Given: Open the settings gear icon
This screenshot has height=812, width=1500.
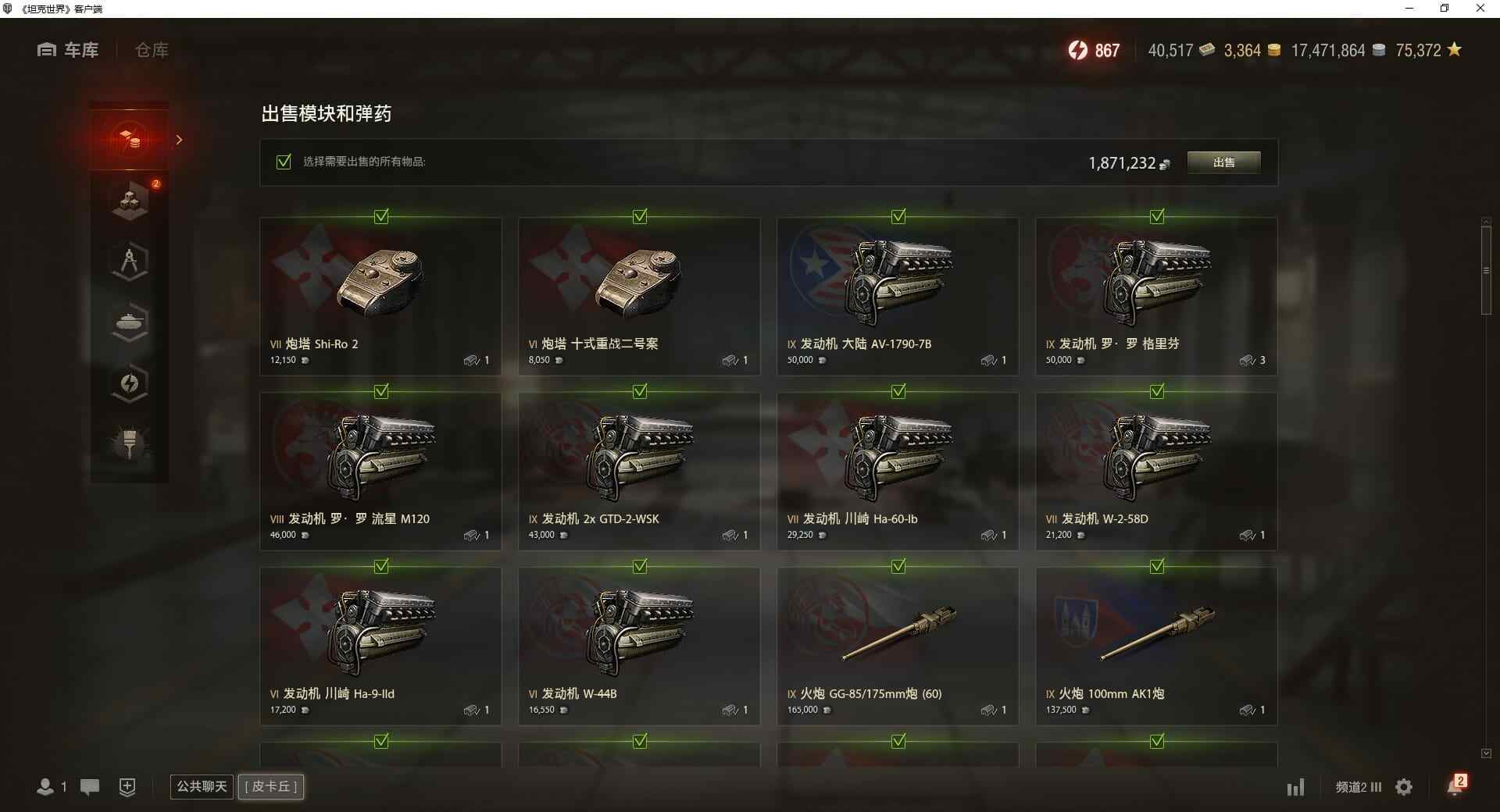Looking at the screenshot, I should (x=1404, y=787).
